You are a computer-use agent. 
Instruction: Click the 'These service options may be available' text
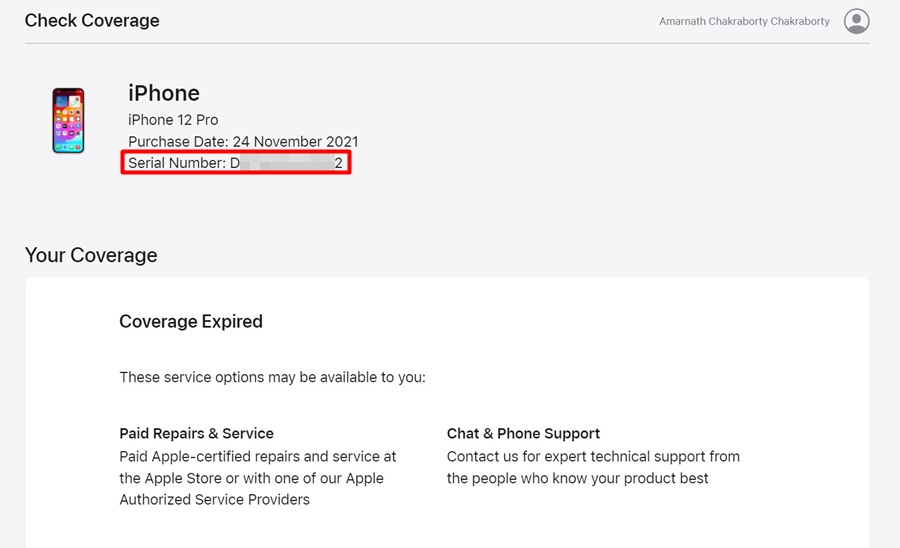click(272, 377)
